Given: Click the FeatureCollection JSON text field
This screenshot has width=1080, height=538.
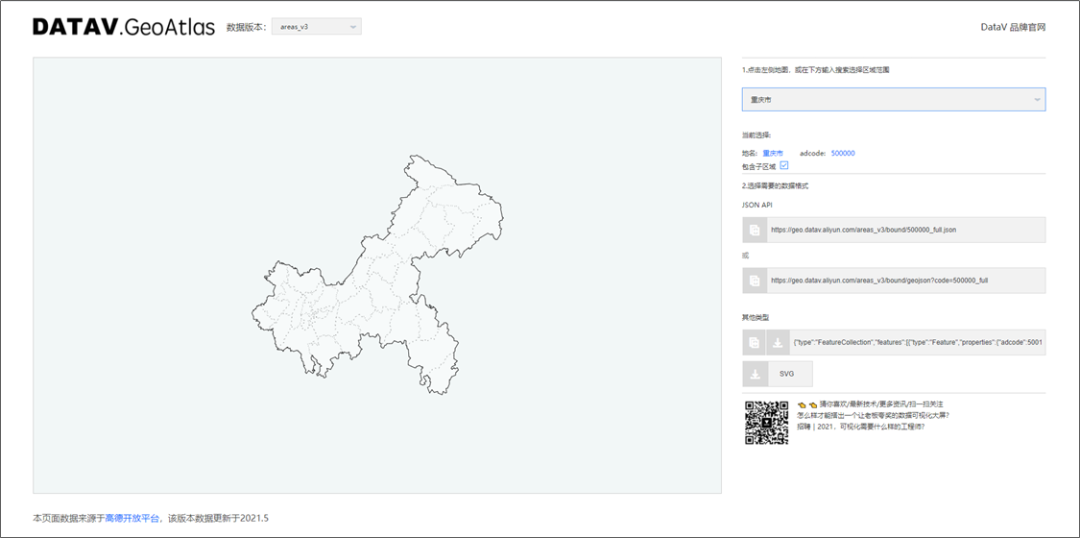Looking at the screenshot, I should point(918,342).
